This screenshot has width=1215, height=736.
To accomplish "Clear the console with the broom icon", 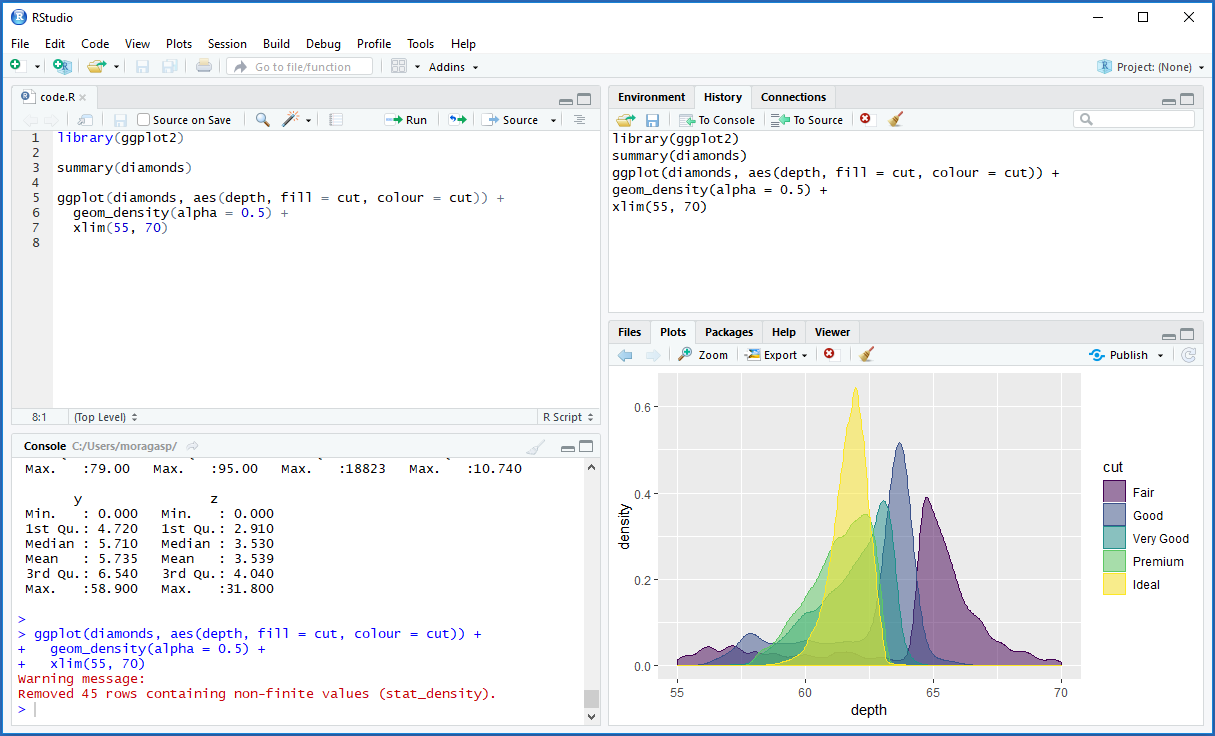I will [x=534, y=446].
